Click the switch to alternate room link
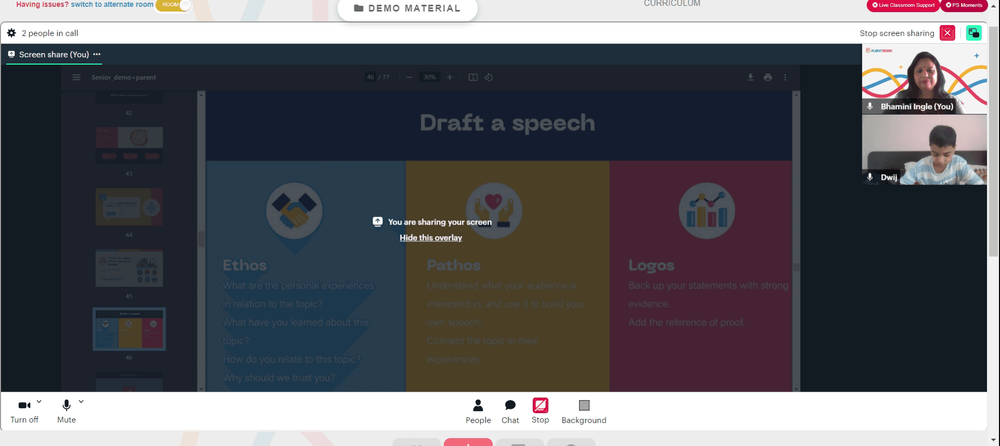 pos(111,5)
